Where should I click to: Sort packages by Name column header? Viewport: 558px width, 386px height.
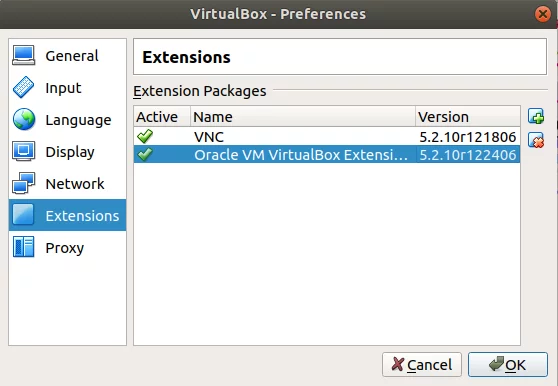(303, 116)
